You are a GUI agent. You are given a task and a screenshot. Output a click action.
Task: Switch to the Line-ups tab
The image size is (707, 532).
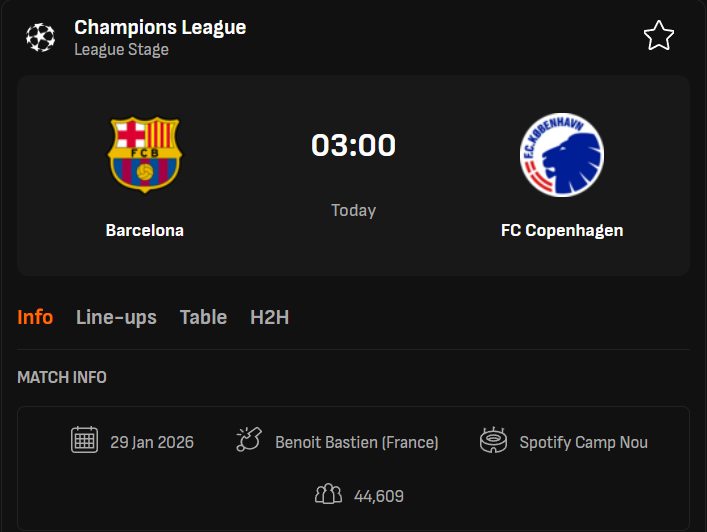(116, 317)
